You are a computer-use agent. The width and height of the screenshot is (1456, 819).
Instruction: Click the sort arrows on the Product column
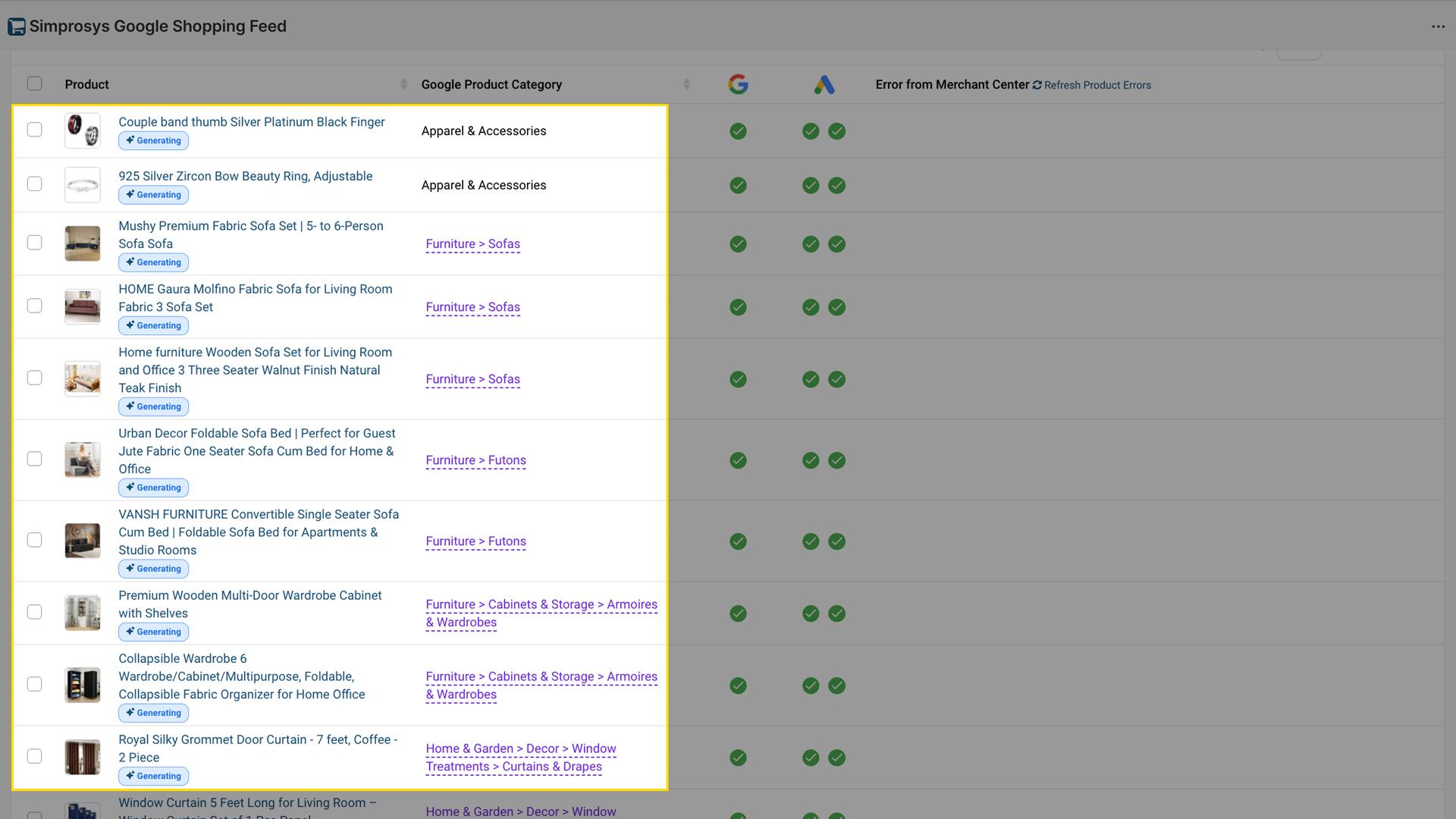[403, 84]
